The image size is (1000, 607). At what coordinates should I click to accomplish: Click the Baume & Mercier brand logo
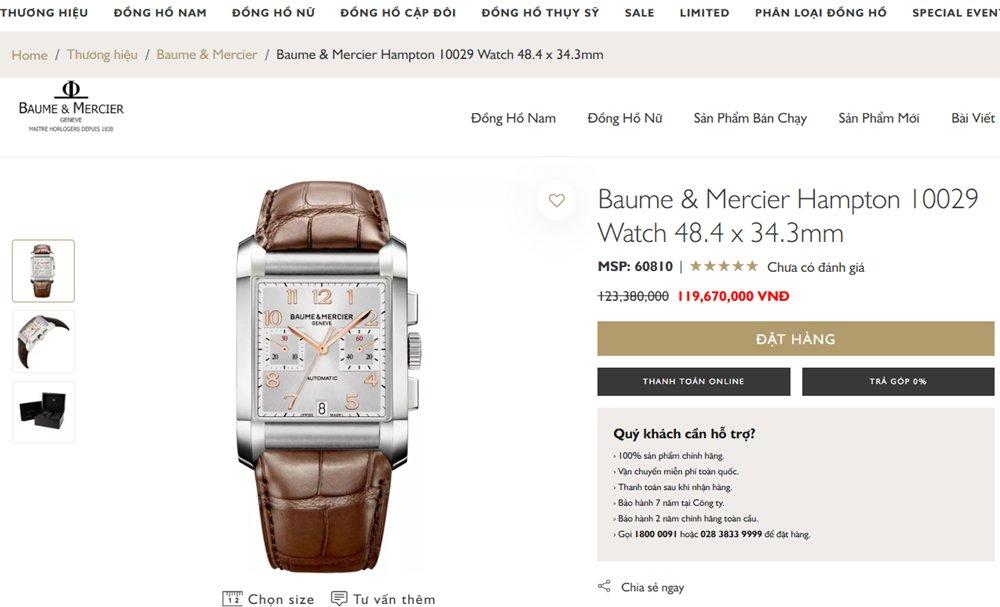[71, 106]
